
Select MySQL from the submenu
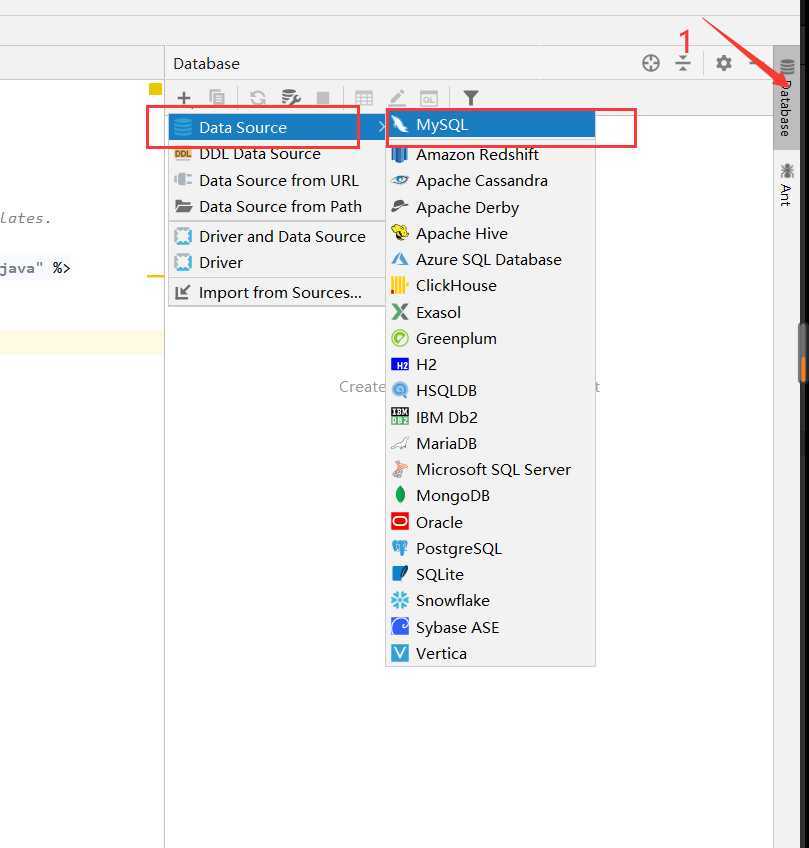click(490, 125)
